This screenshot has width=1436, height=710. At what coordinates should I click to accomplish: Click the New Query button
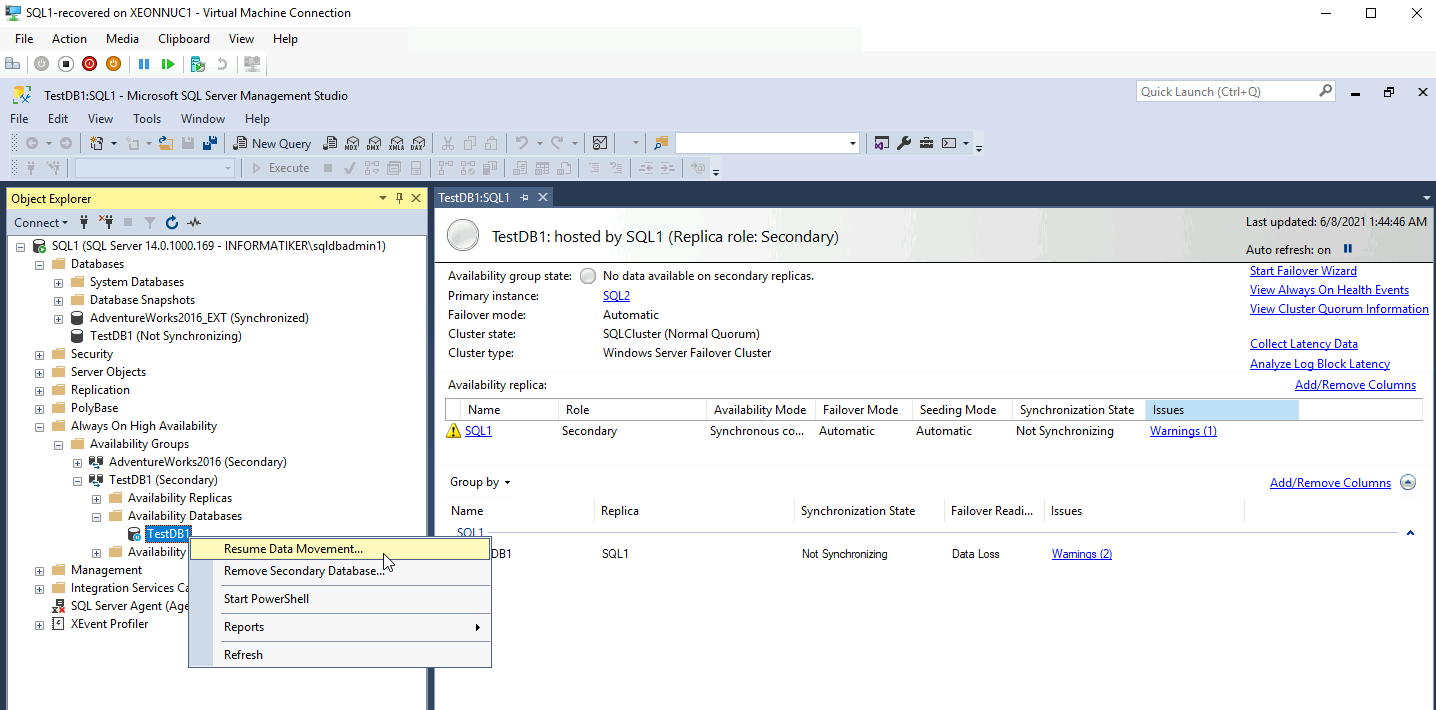[272, 143]
